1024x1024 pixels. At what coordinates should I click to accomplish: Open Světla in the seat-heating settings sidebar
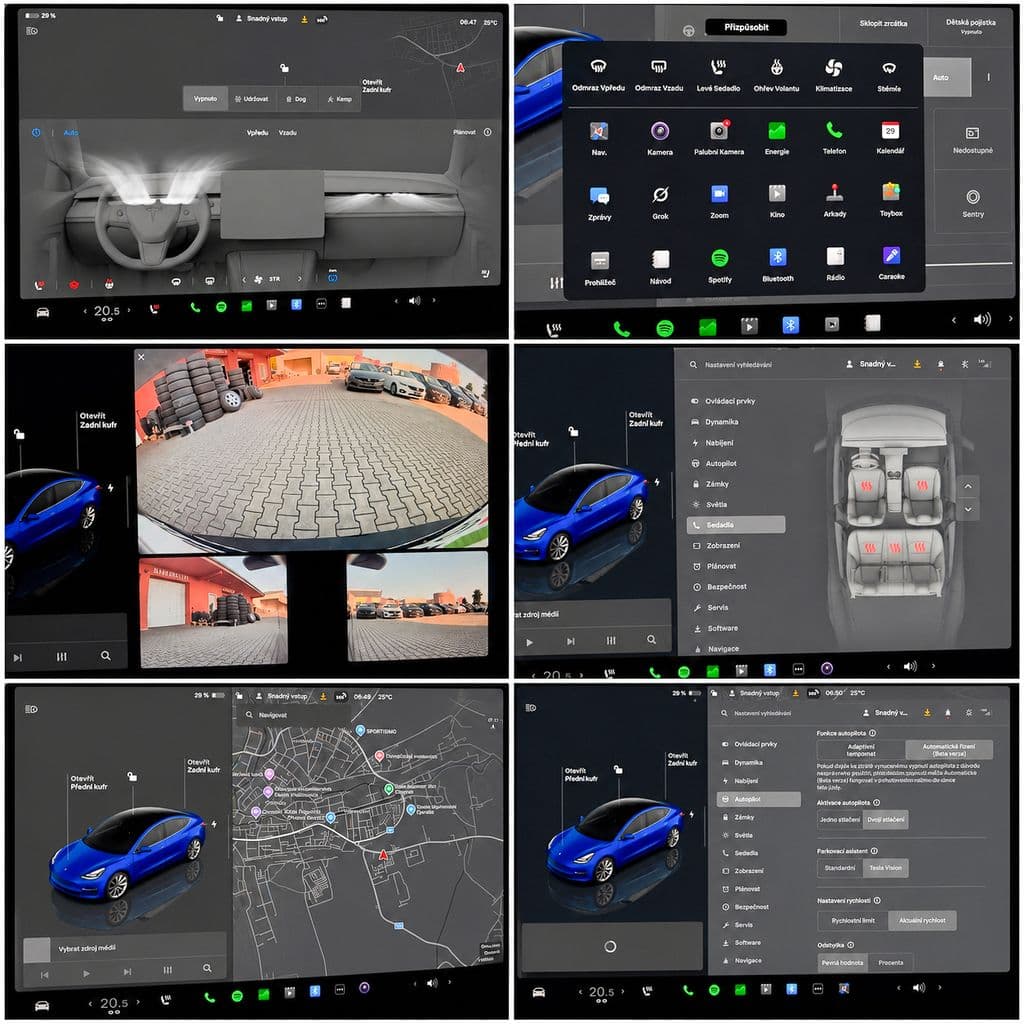point(716,505)
